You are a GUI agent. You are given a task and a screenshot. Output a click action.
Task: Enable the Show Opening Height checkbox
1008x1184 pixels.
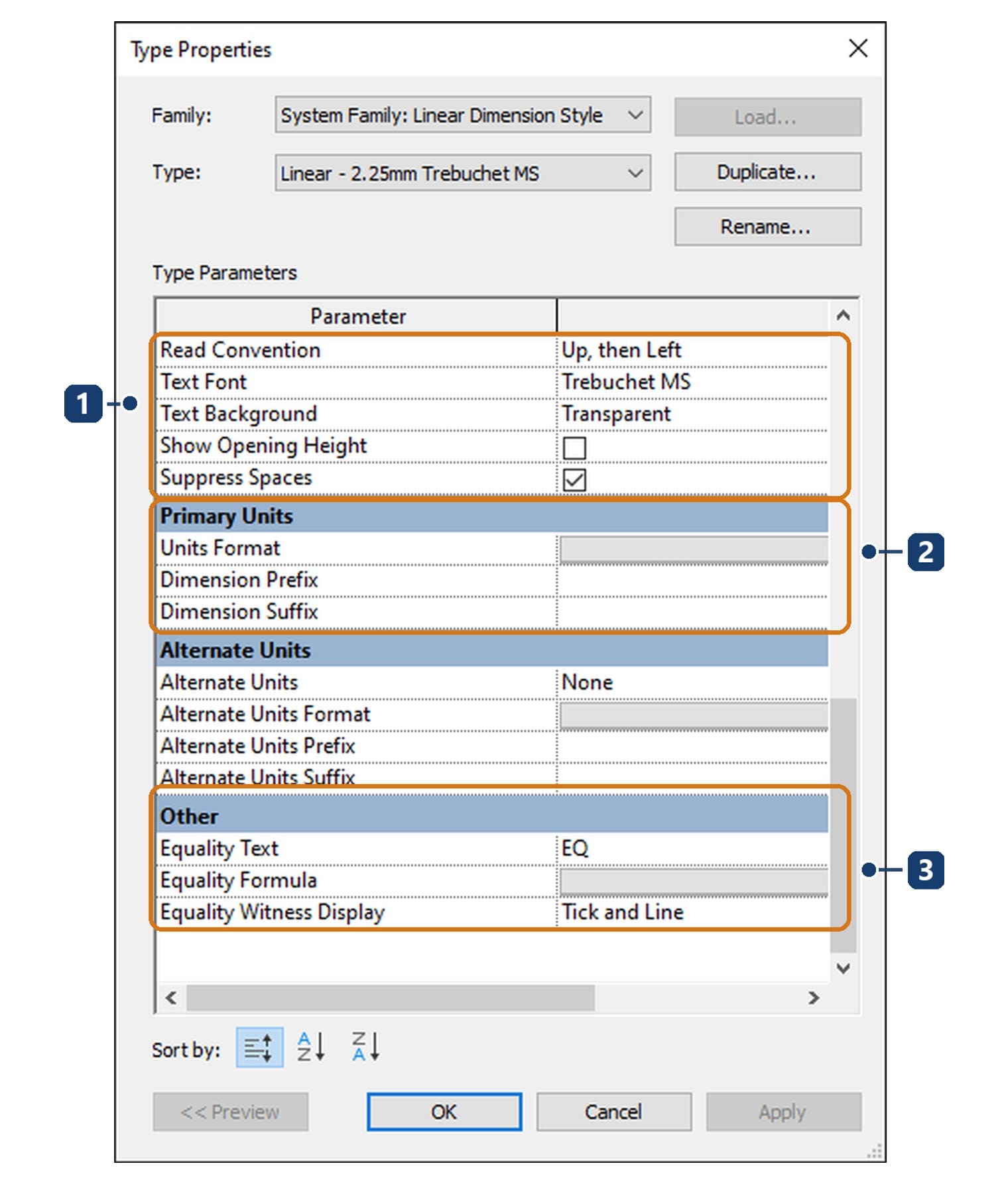click(x=574, y=448)
